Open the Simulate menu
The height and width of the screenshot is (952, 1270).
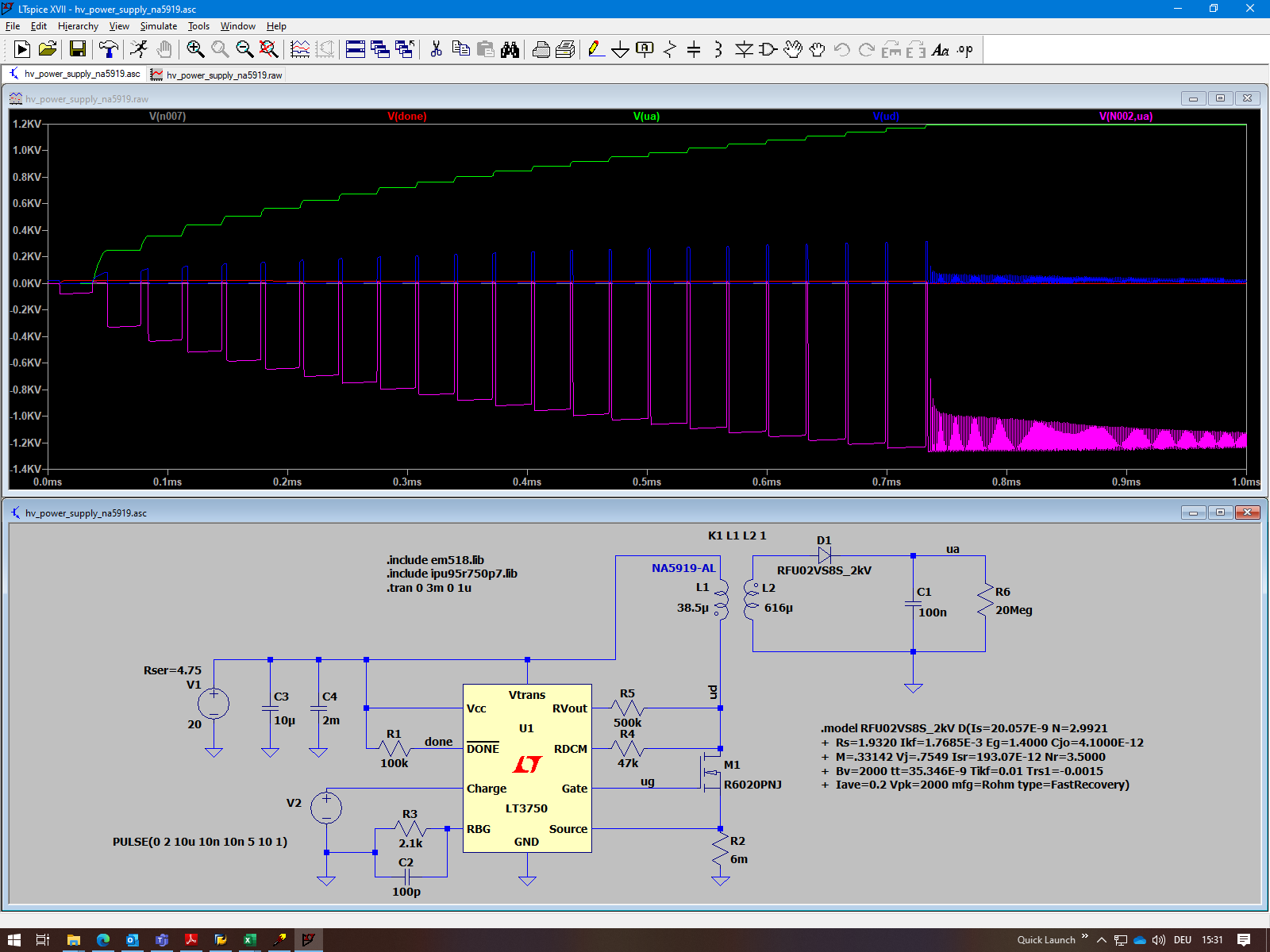pyautogui.click(x=159, y=26)
